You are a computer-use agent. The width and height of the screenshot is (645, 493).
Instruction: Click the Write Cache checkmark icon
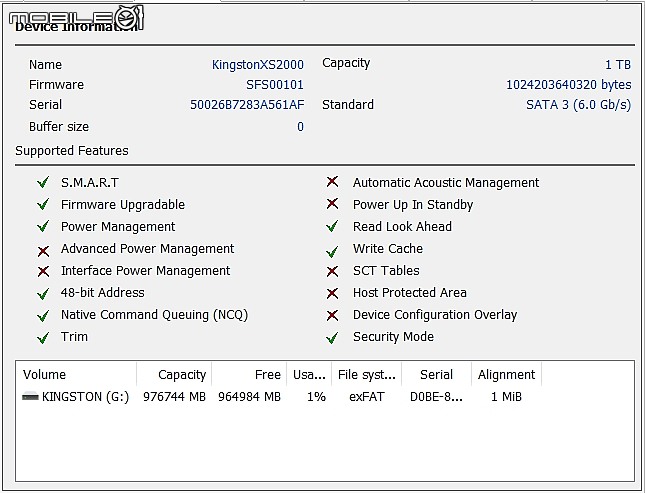(x=332, y=251)
